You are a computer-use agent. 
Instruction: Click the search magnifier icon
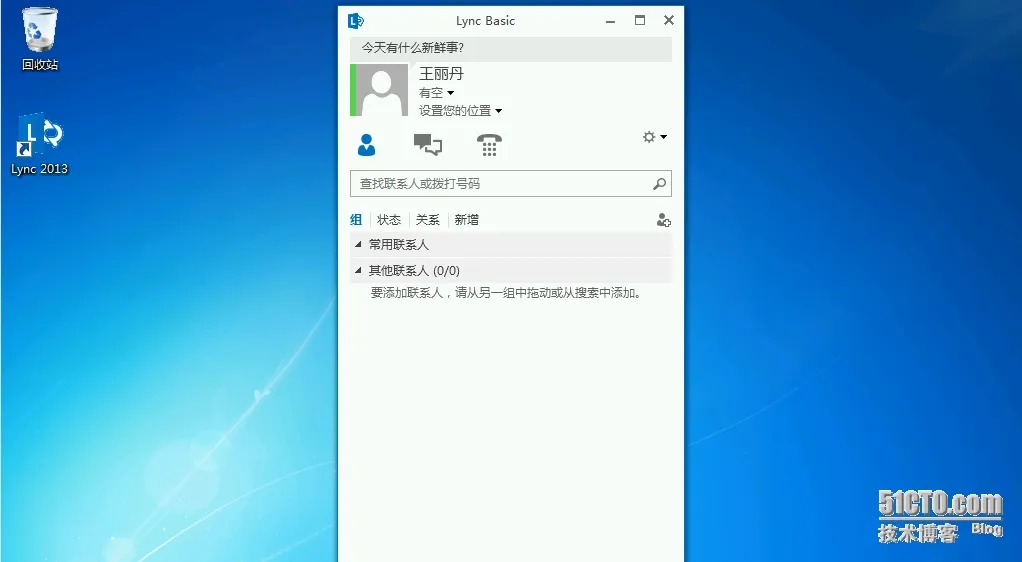(x=660, y=184)
